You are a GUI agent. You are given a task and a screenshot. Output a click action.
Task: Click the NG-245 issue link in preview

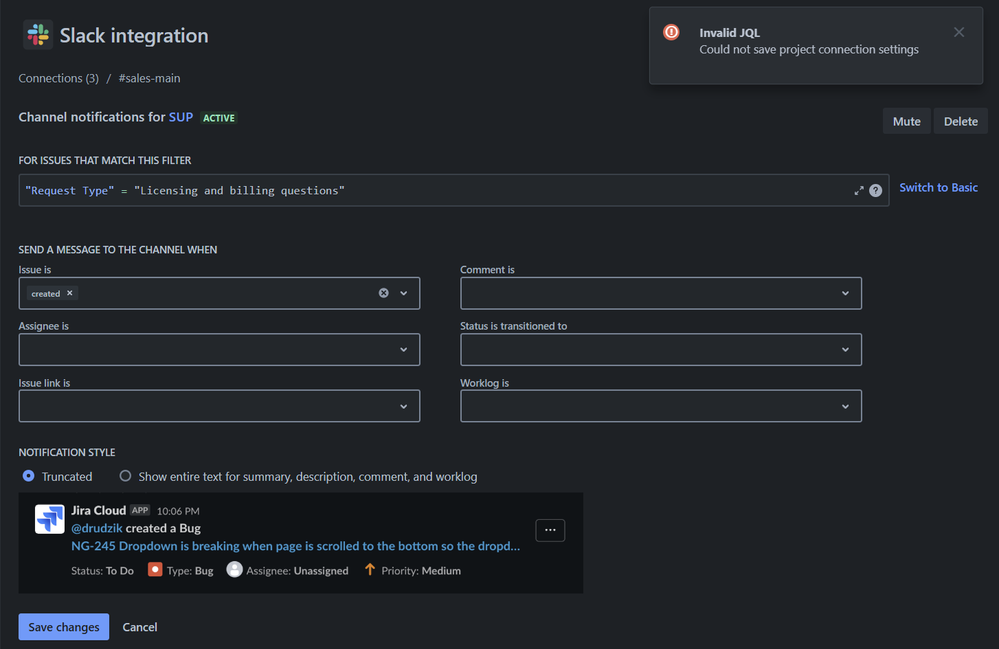pos(296,546)
